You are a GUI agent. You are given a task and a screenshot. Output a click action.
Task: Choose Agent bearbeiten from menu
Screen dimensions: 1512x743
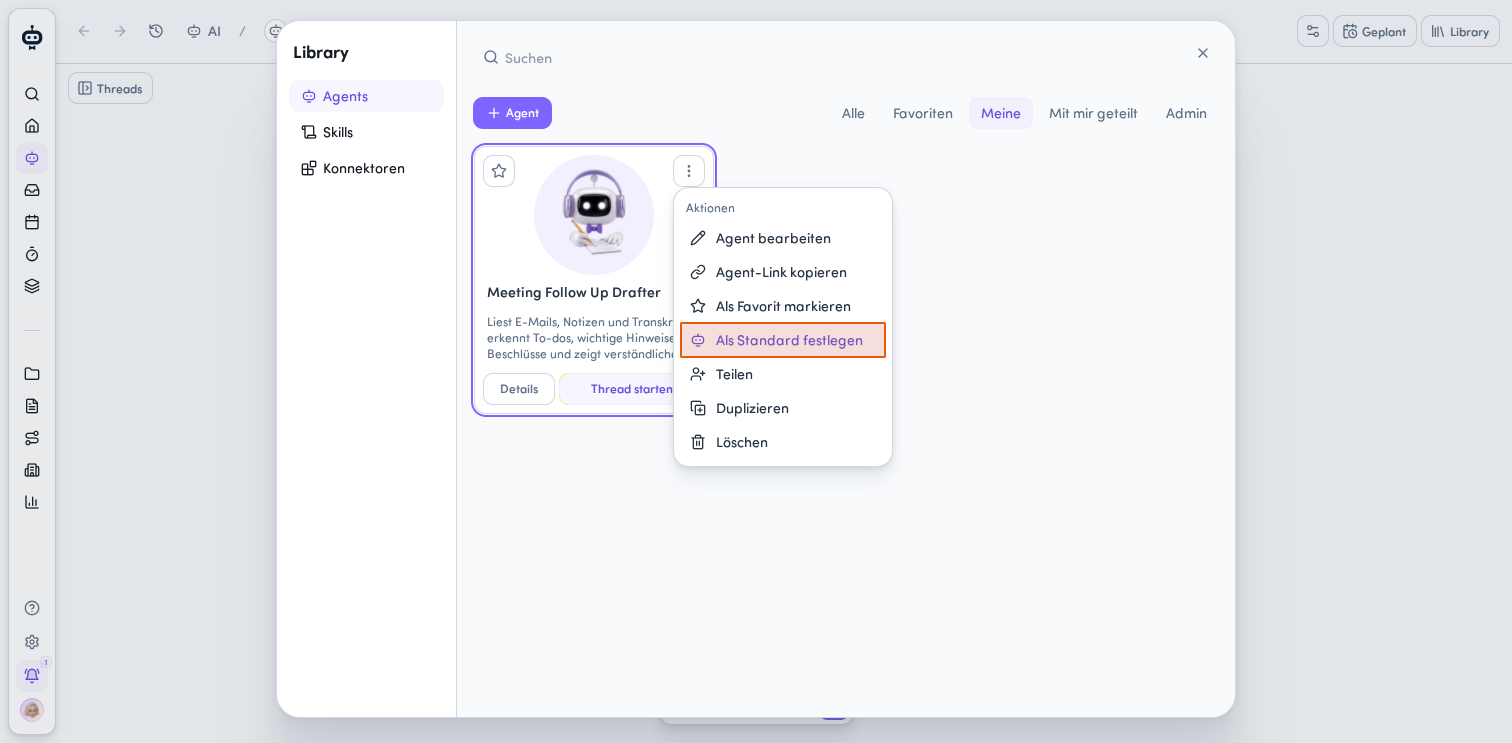(x=783, y=238)
